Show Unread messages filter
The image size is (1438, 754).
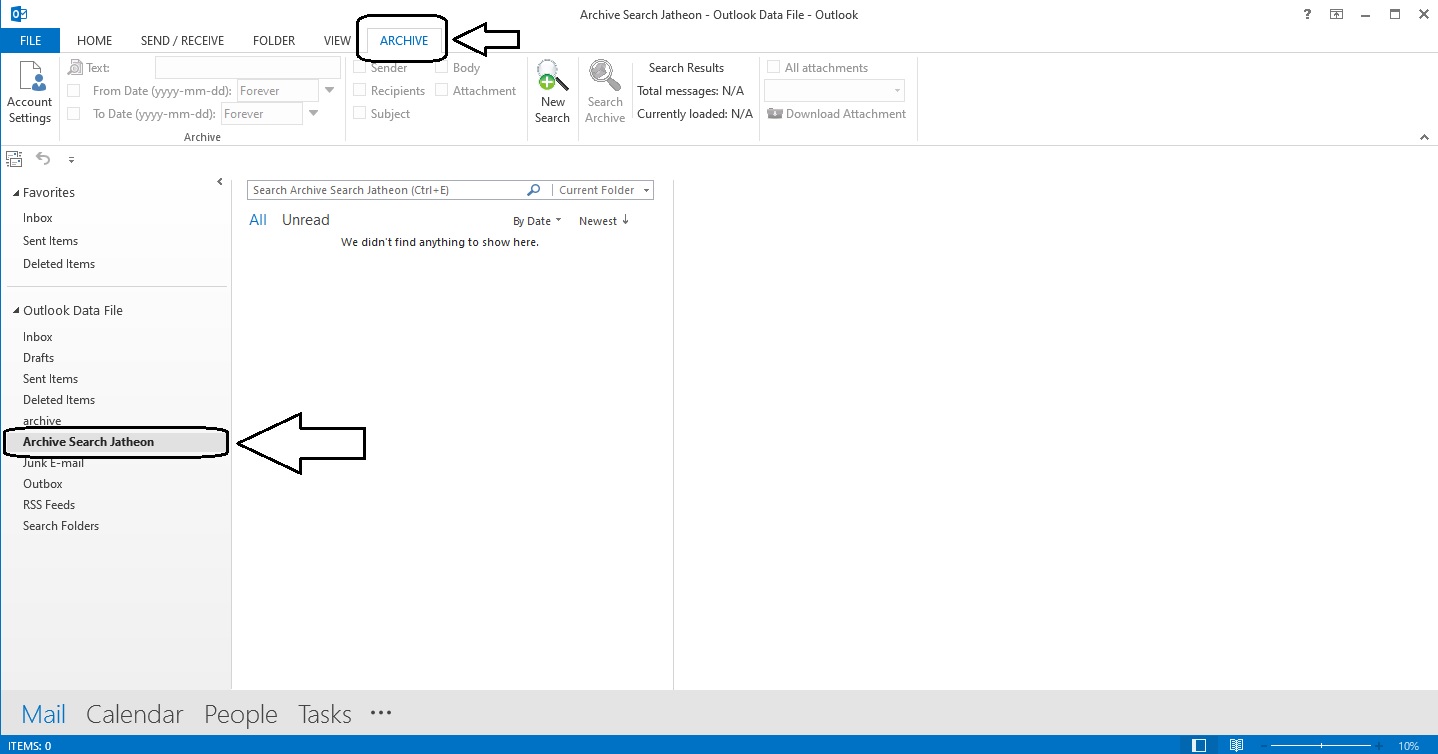(x=306, y=220)
